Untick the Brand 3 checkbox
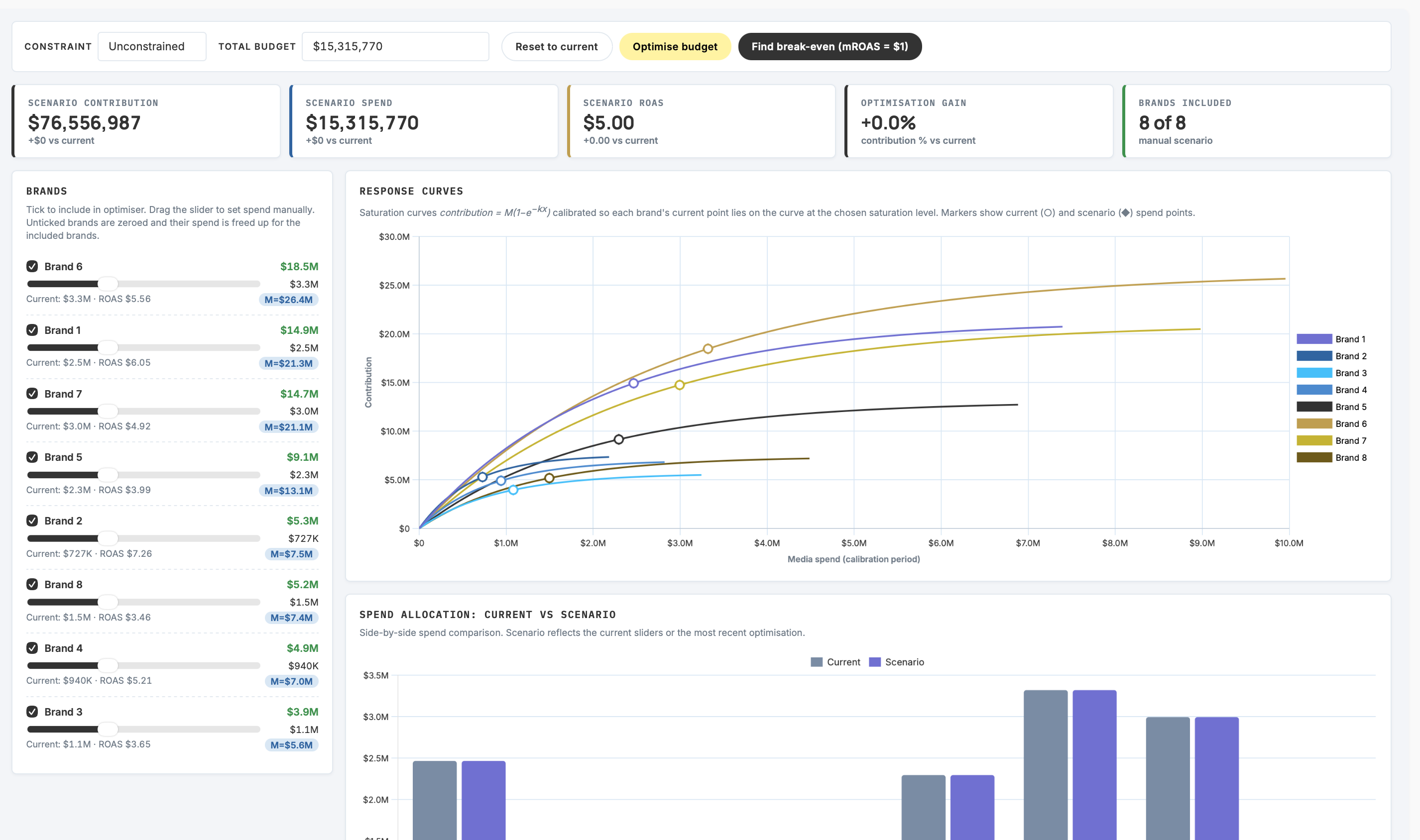Screen dimensions: 1420x840 point(32,712)
